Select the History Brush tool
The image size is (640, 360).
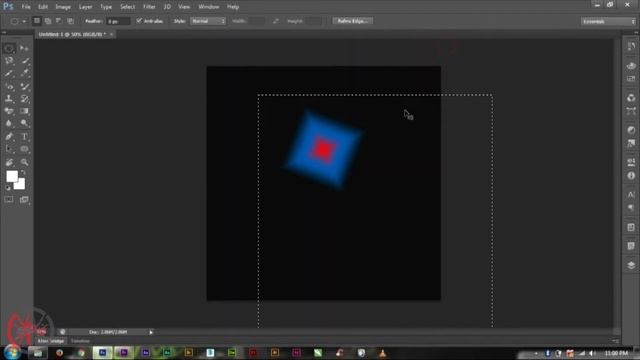click(x=24, y=98)
